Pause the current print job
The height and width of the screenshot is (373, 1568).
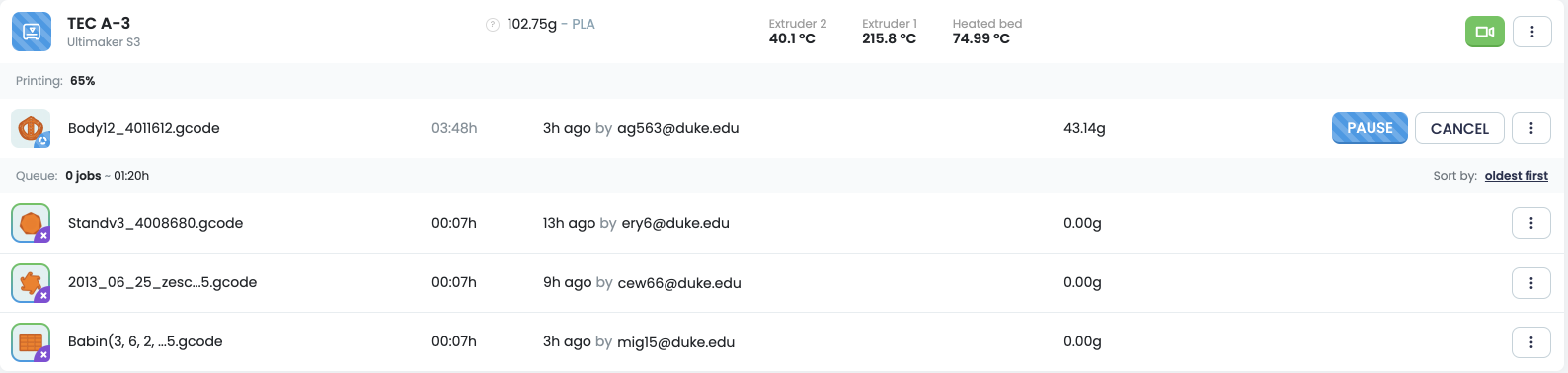[x=1370, y=128]
